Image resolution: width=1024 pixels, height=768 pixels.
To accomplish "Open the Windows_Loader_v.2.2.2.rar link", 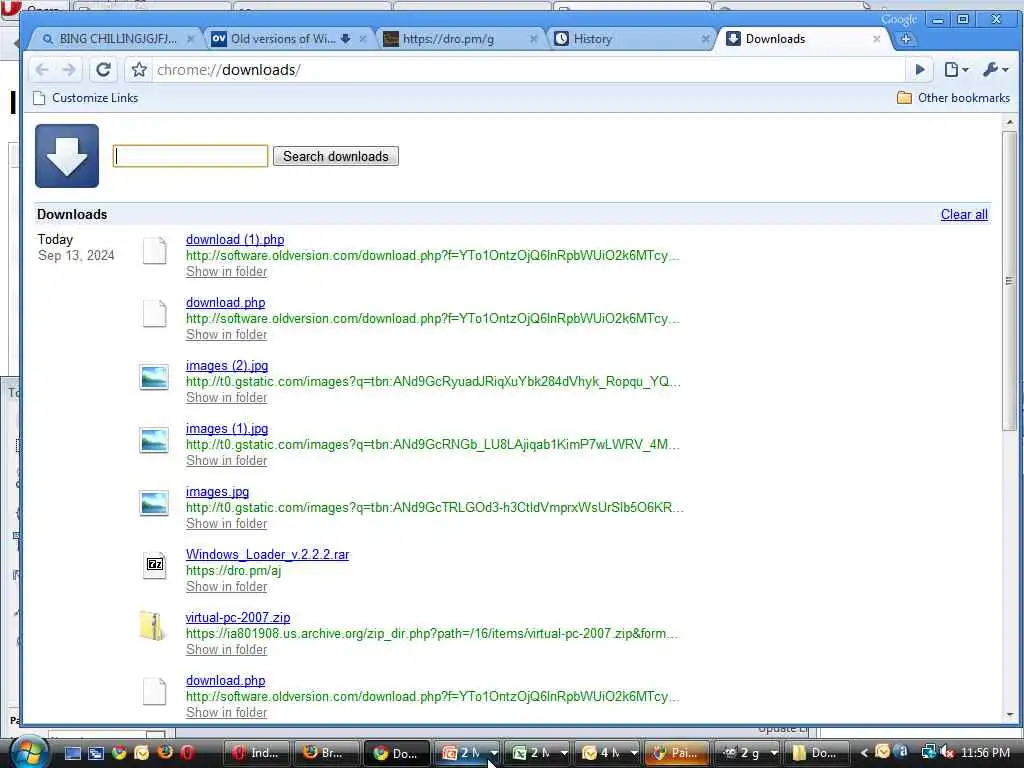I will [267, 554].
